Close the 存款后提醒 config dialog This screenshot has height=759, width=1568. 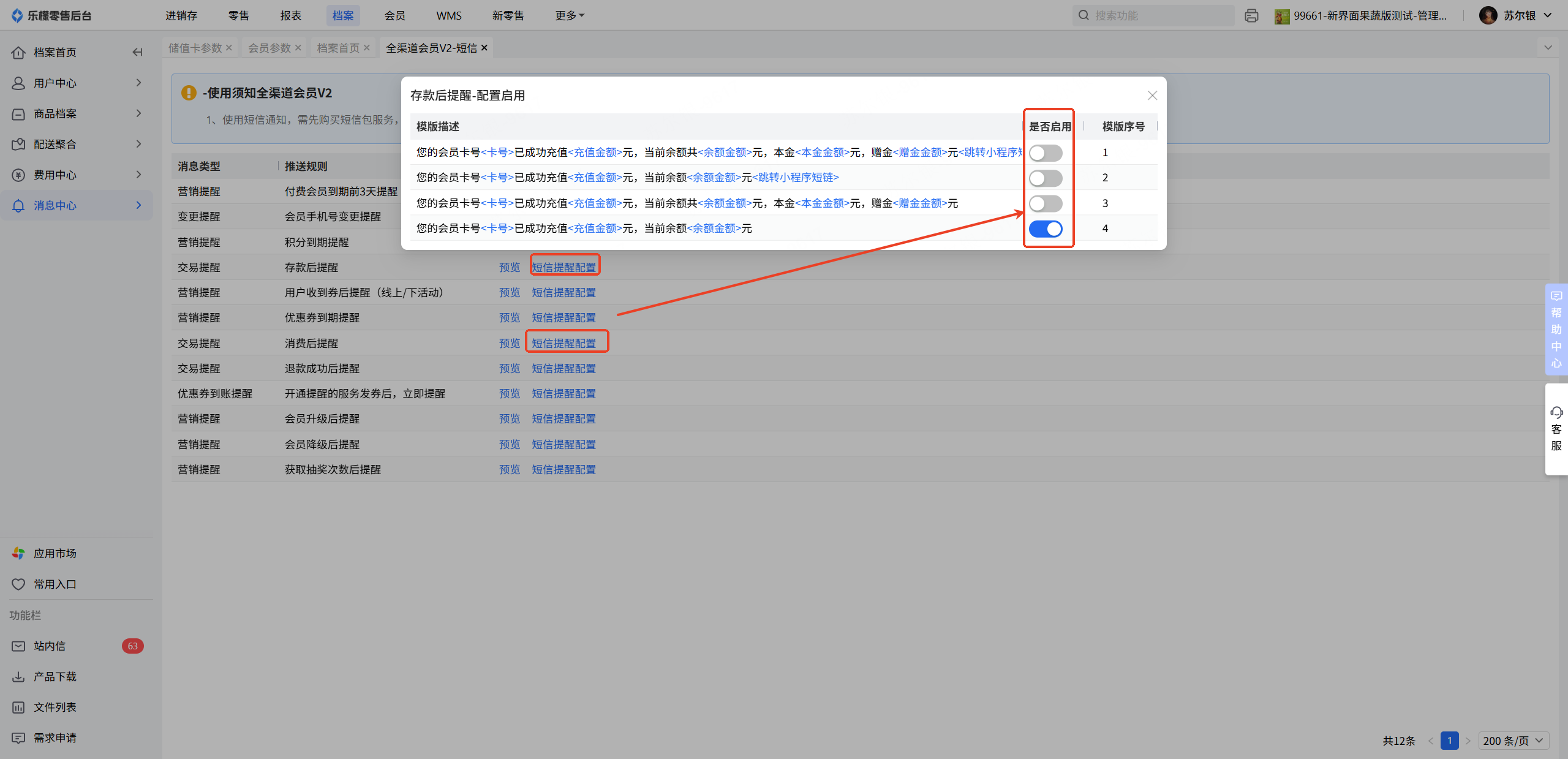point(1152,96)
